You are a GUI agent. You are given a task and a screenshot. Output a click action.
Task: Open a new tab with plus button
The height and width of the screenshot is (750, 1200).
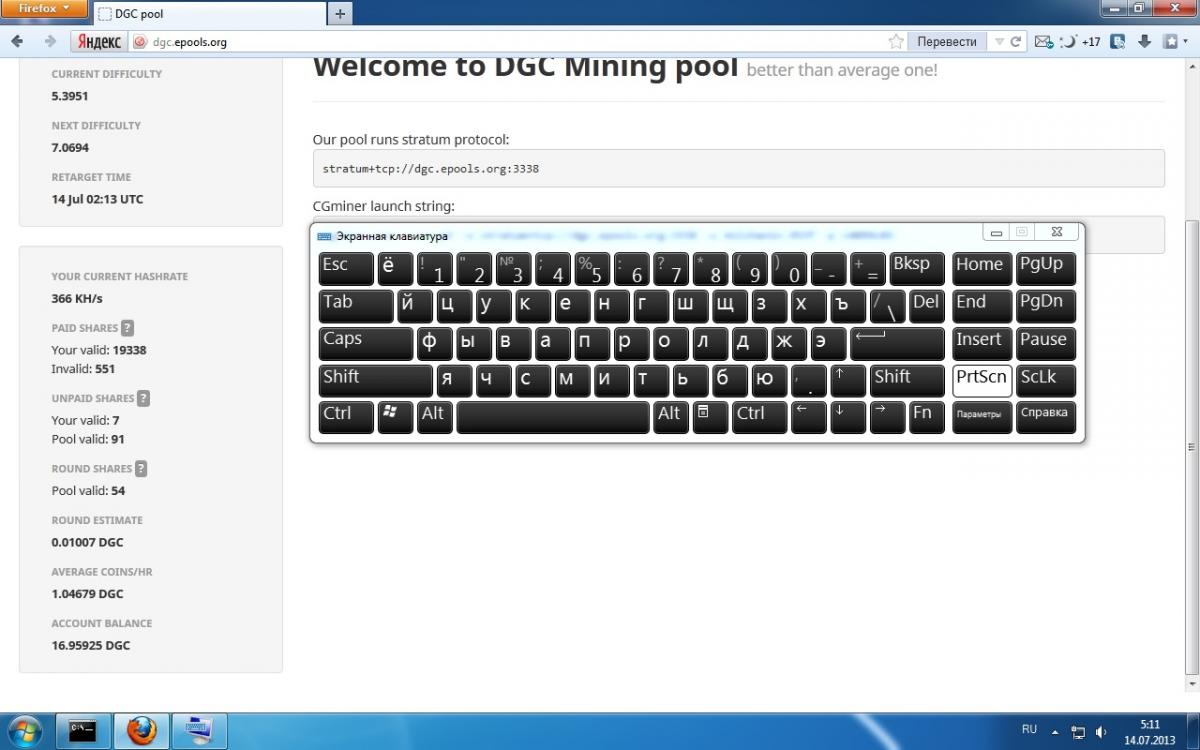[340, 14]
